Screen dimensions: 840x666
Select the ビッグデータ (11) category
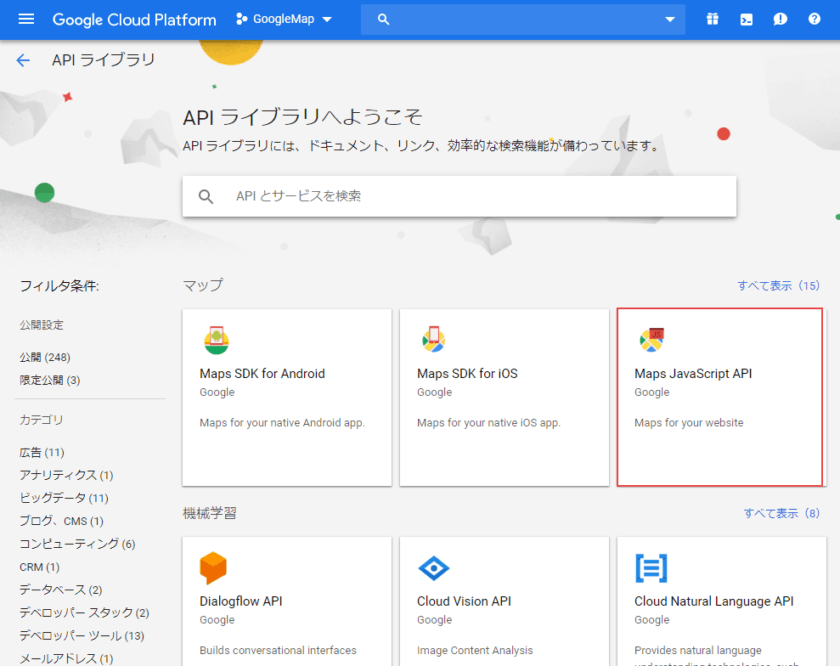click(x=64, y=498)
